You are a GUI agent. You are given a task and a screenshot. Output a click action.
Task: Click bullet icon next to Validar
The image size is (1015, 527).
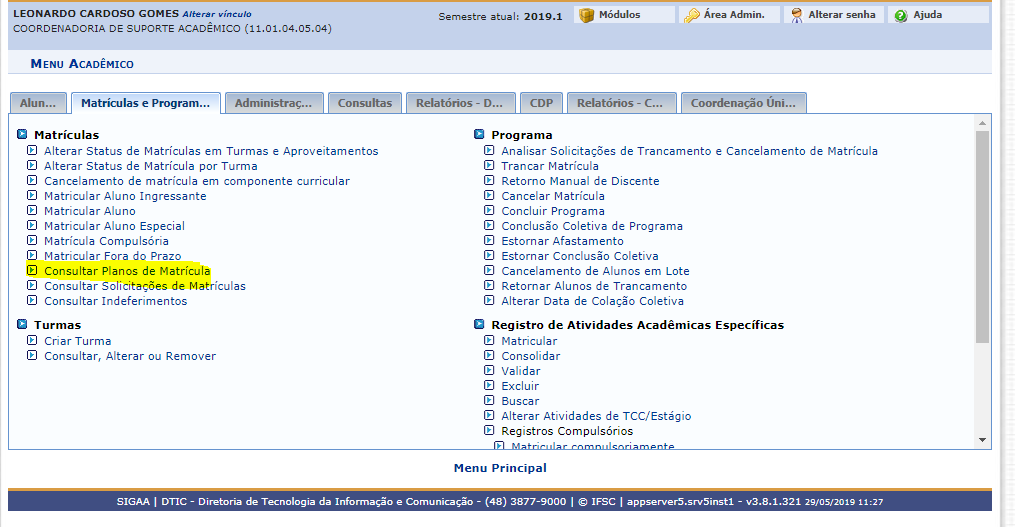pyautogui.click(x=489, y=370)
